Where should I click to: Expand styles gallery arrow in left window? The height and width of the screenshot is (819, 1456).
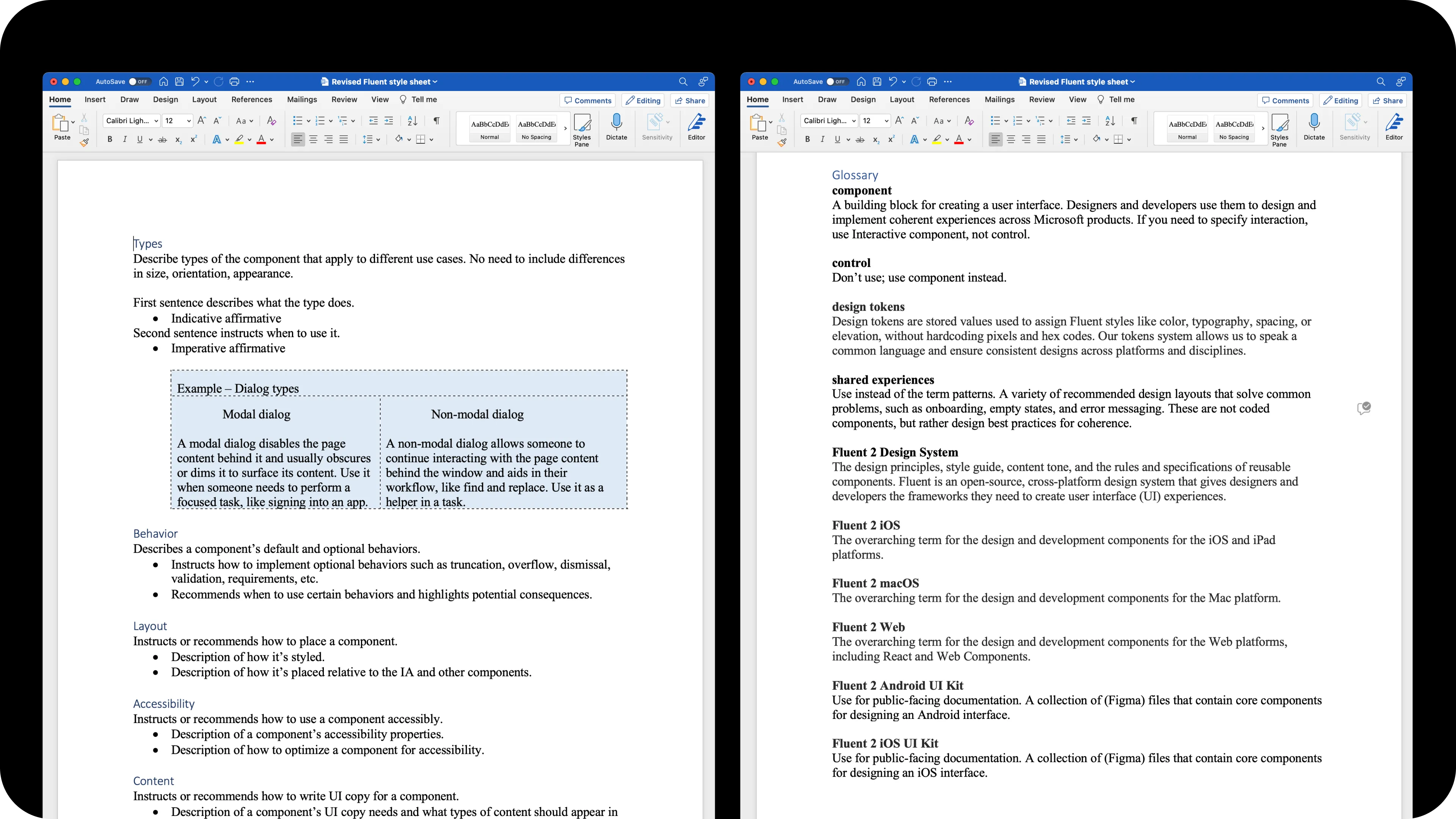(x=565, y=128)
